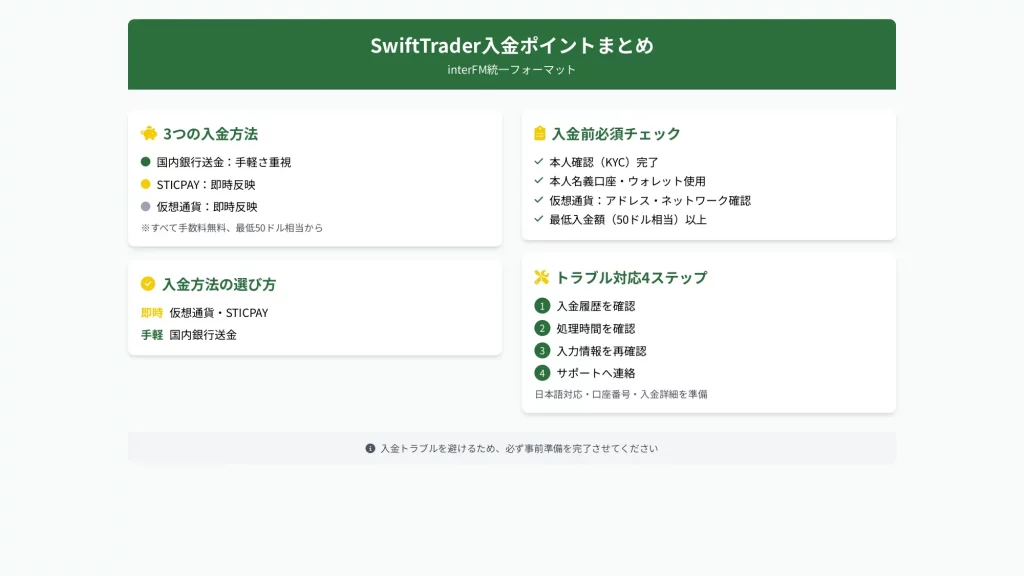Click the interFM統一フォーマット subtitle
The height and width of the screenshot is (576, 1024).
pos(511,70)
